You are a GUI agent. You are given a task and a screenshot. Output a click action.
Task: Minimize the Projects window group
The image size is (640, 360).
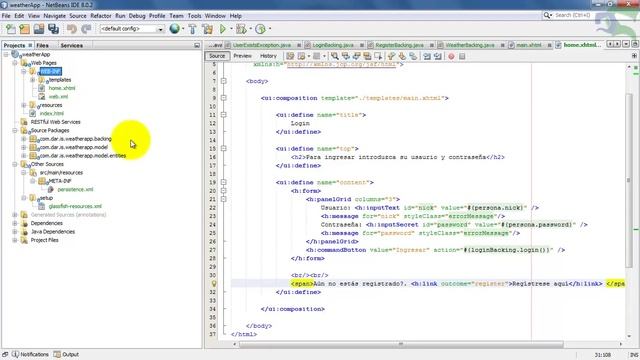[197, 45]
